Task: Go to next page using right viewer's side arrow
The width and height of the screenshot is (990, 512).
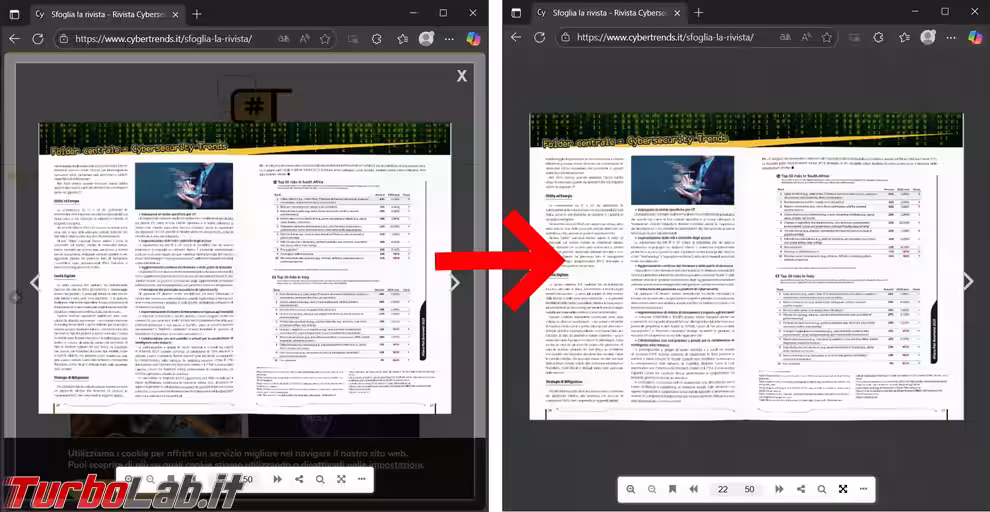Action: click(x=967, y=282)
